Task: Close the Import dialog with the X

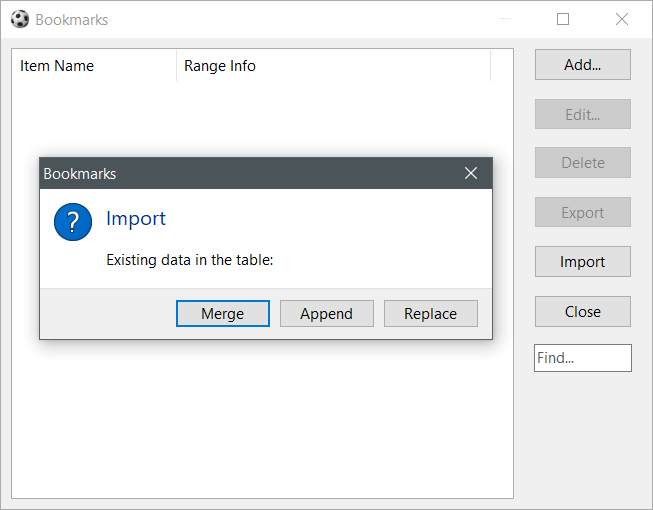Action: [x=471, y=173]
